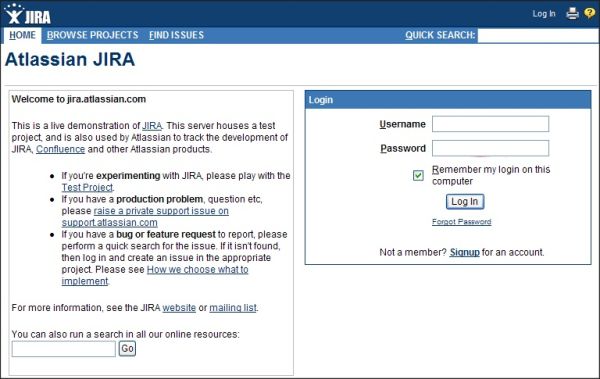Open help via the question mark icon
The width and height of the screenshot is (600, 379).
pyautogui.click(x=590, y=13)
